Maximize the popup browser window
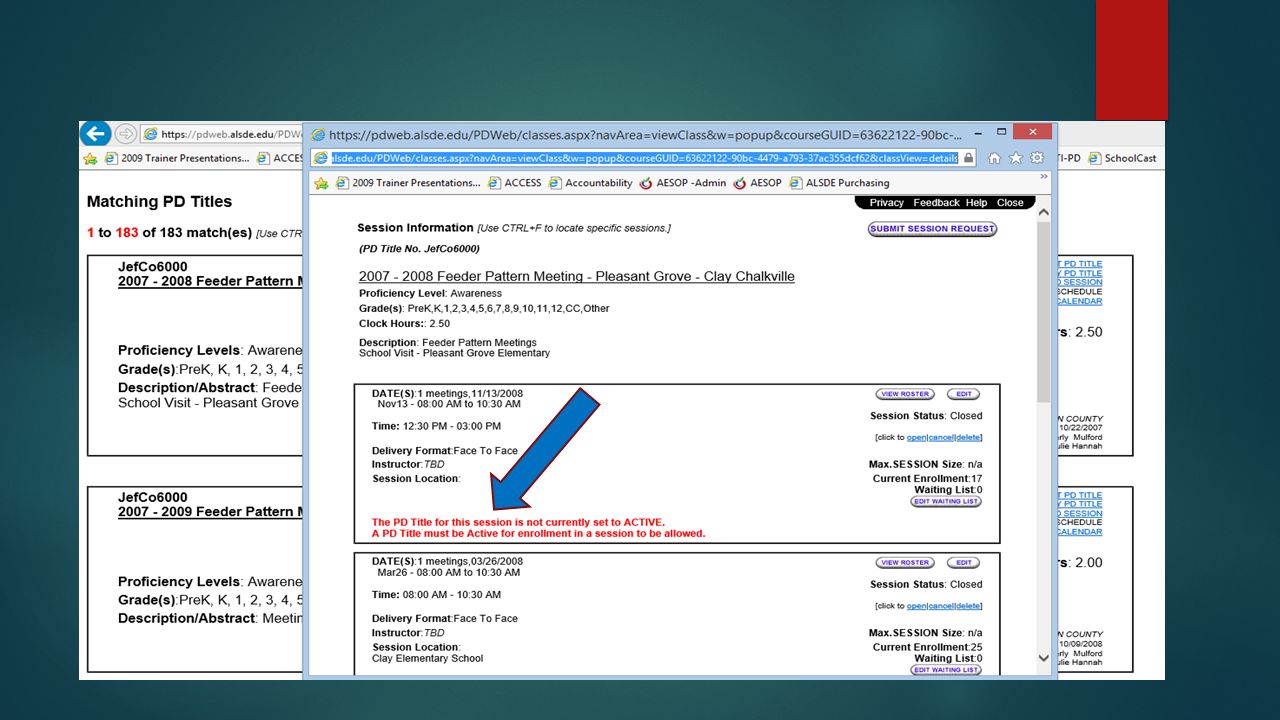 pos(1001,131)
